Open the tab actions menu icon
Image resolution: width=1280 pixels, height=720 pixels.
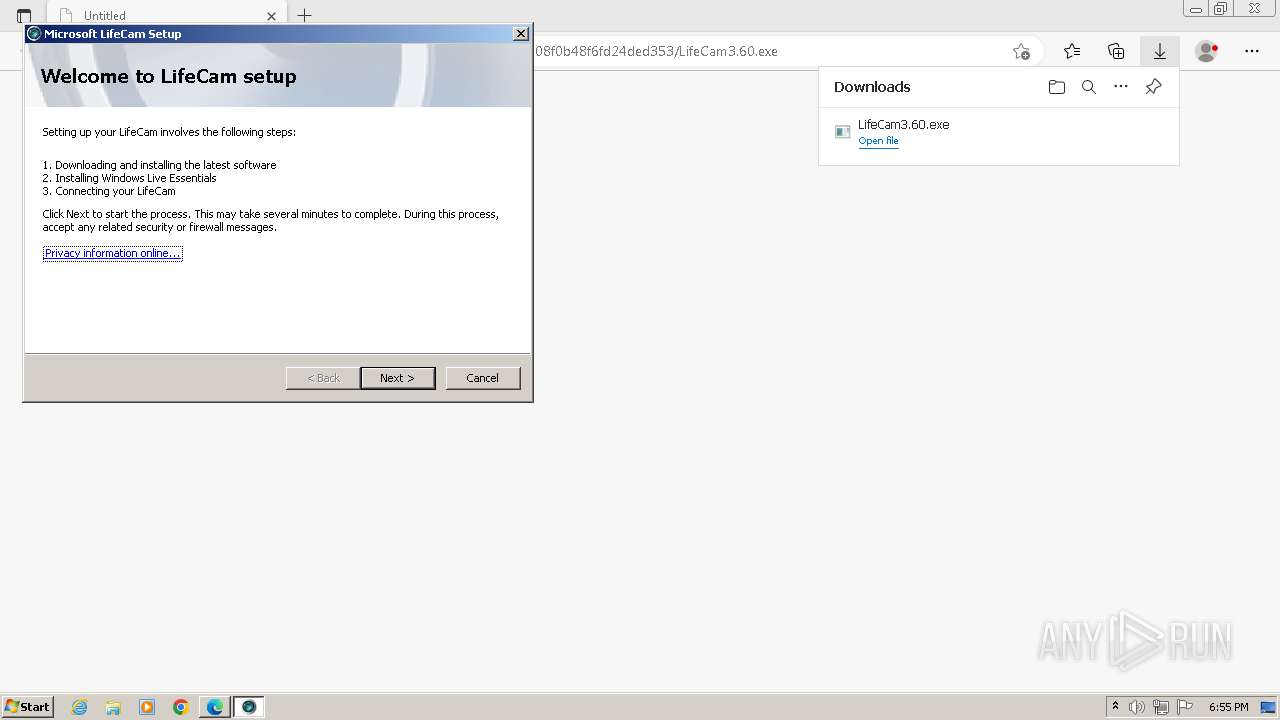24,16
